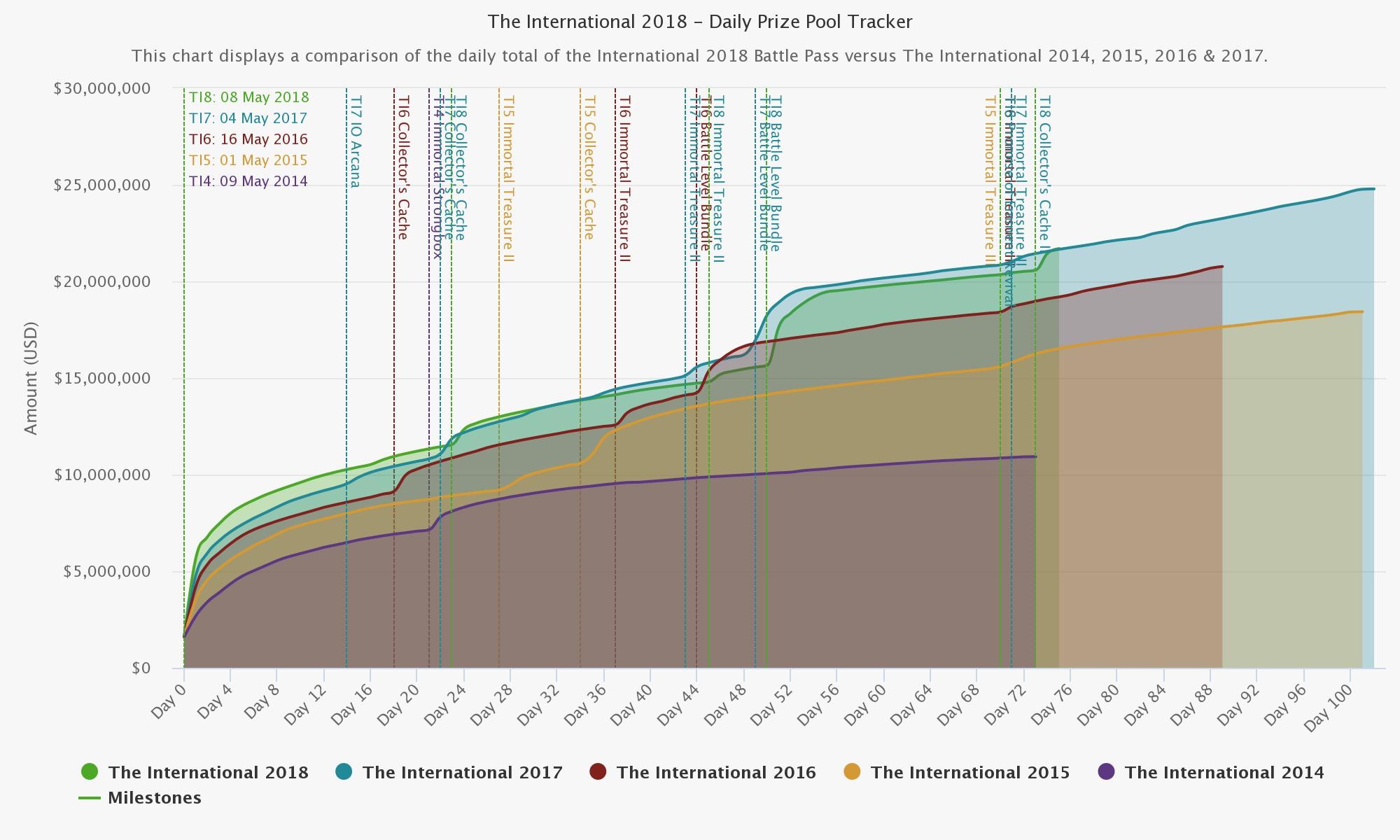Image resolution: width=1400 pixels, height=840 pixels.
Task: Click the $5,000,000 y-axis label
Action: [x=106, y=572]
